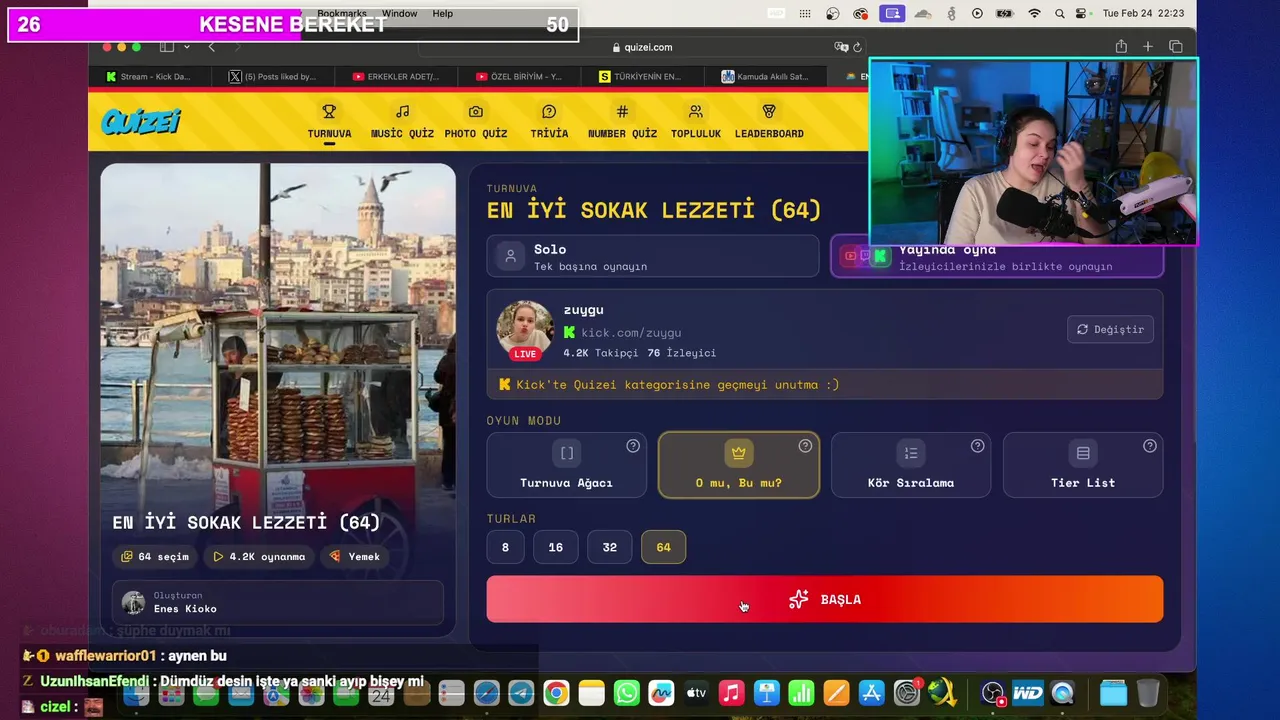Select 64 rounds
This screenshot has width=1280, height=720.
pyautogui.click(x=664, y=547)
